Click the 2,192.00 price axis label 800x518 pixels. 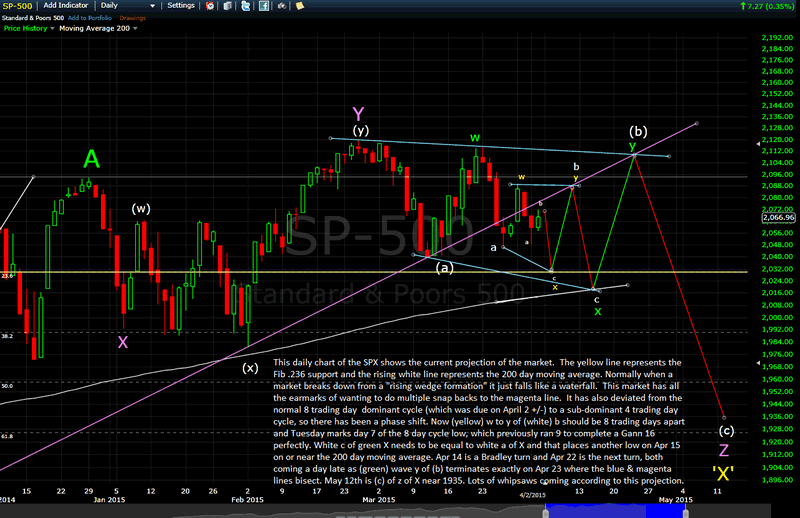click(777, 37)
